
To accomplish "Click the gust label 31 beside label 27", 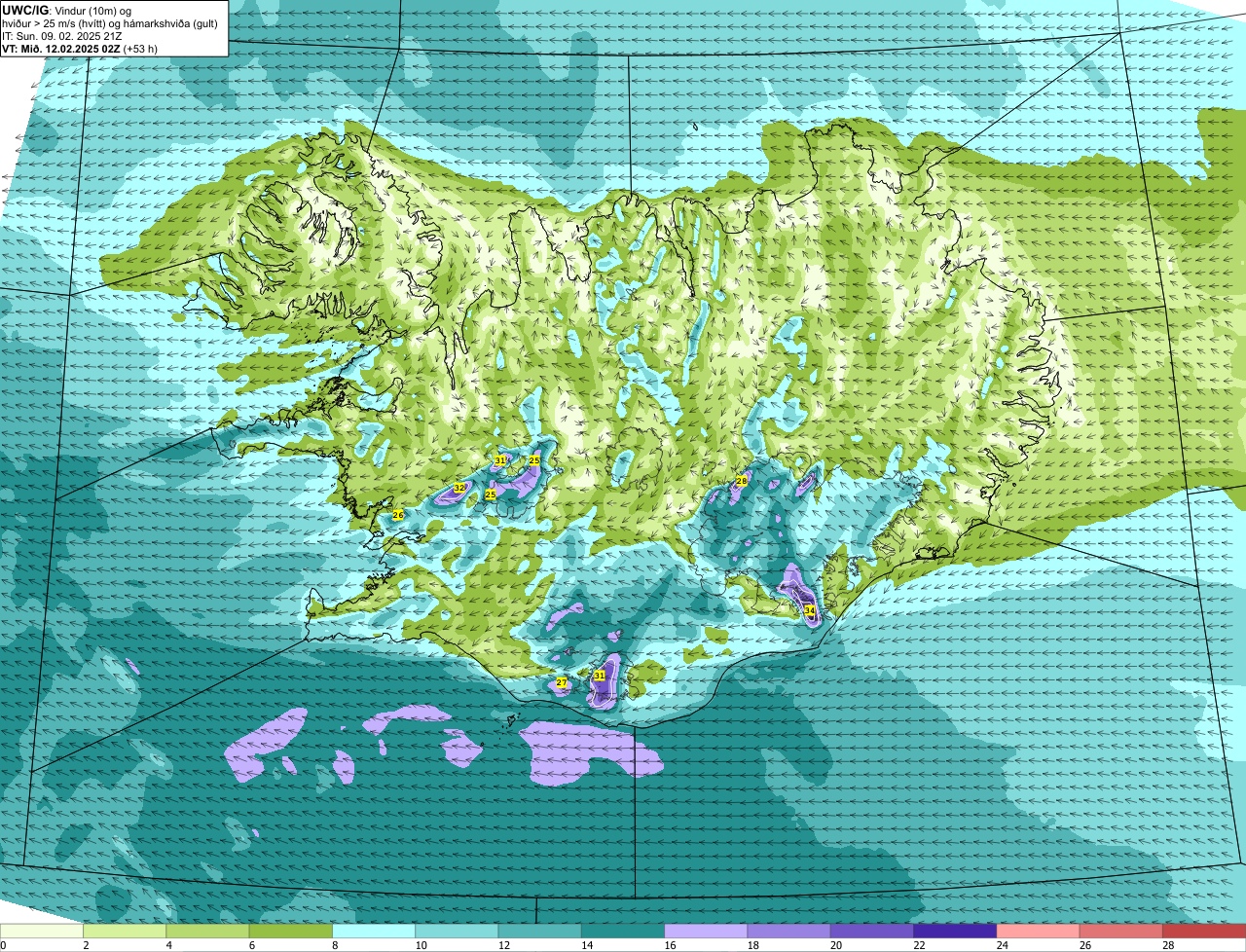I will pyautogui.click(x=600, y=676).
